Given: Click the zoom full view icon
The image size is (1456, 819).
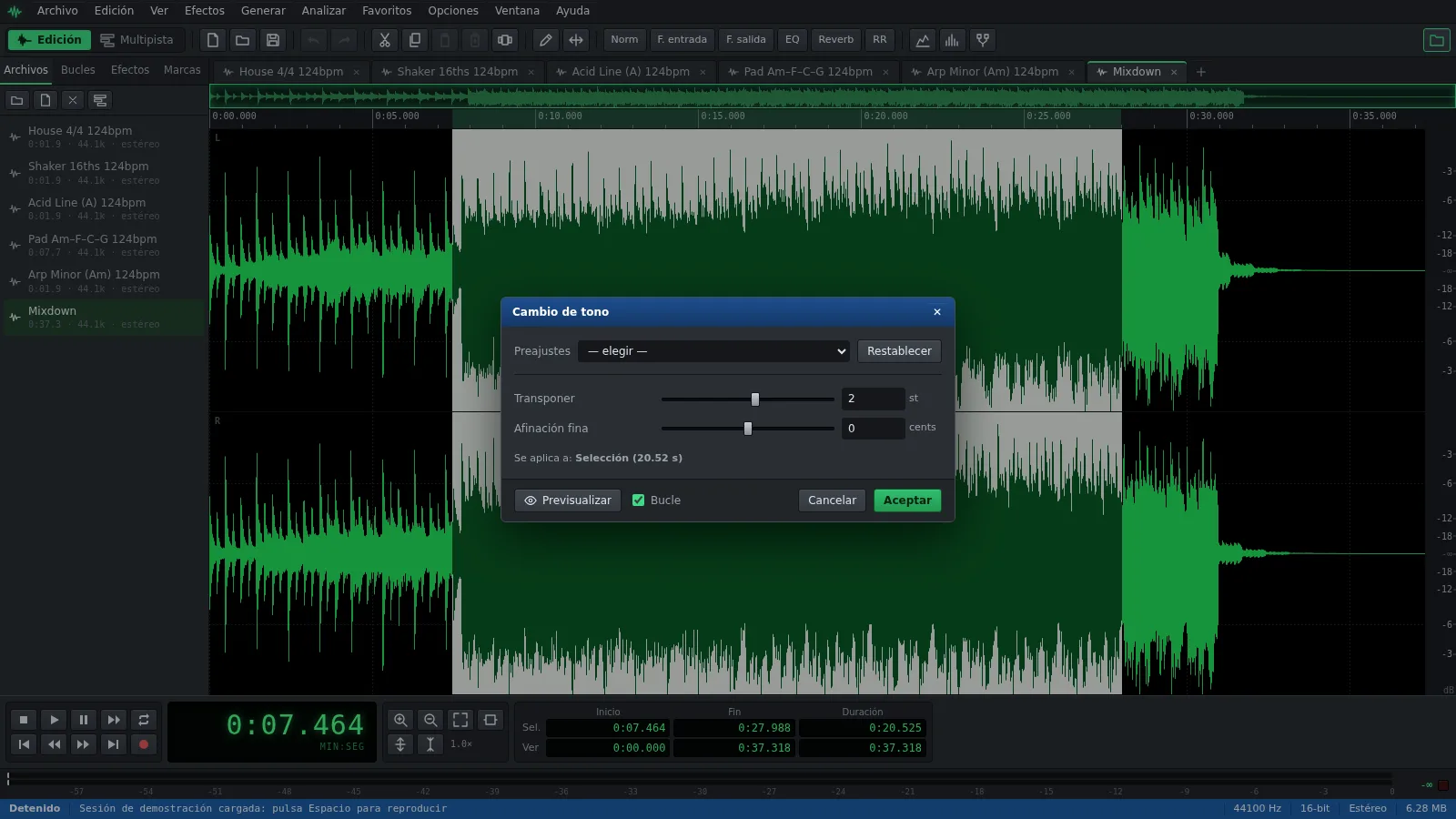Looking at the screenshot, I should (460, 720).
